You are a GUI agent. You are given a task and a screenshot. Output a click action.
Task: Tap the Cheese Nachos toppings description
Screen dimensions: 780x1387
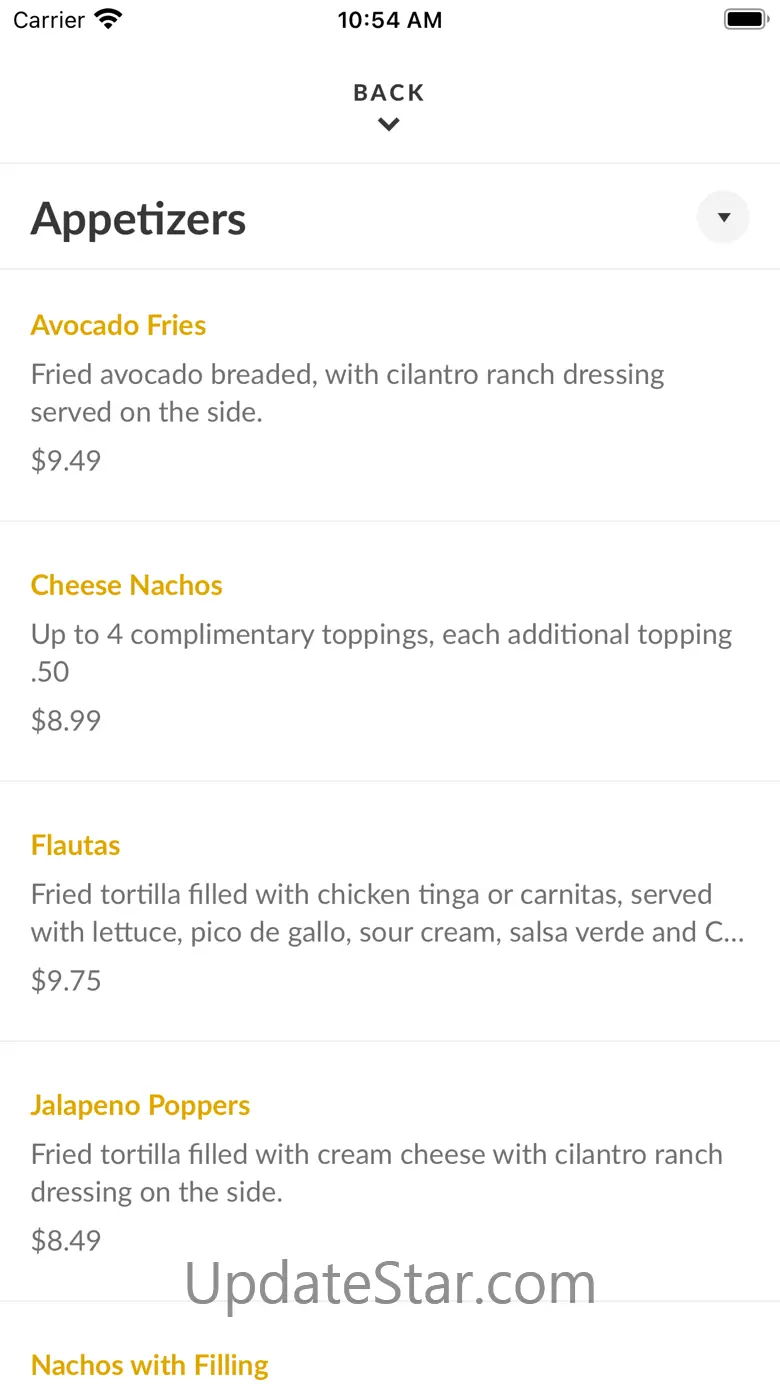point(382,653)
